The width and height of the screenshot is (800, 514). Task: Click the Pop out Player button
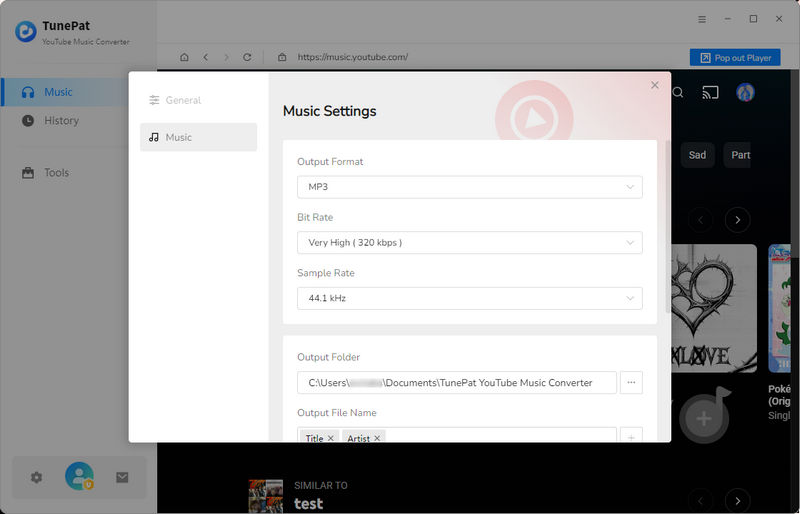pyautogui.click(x=735, y=58)
